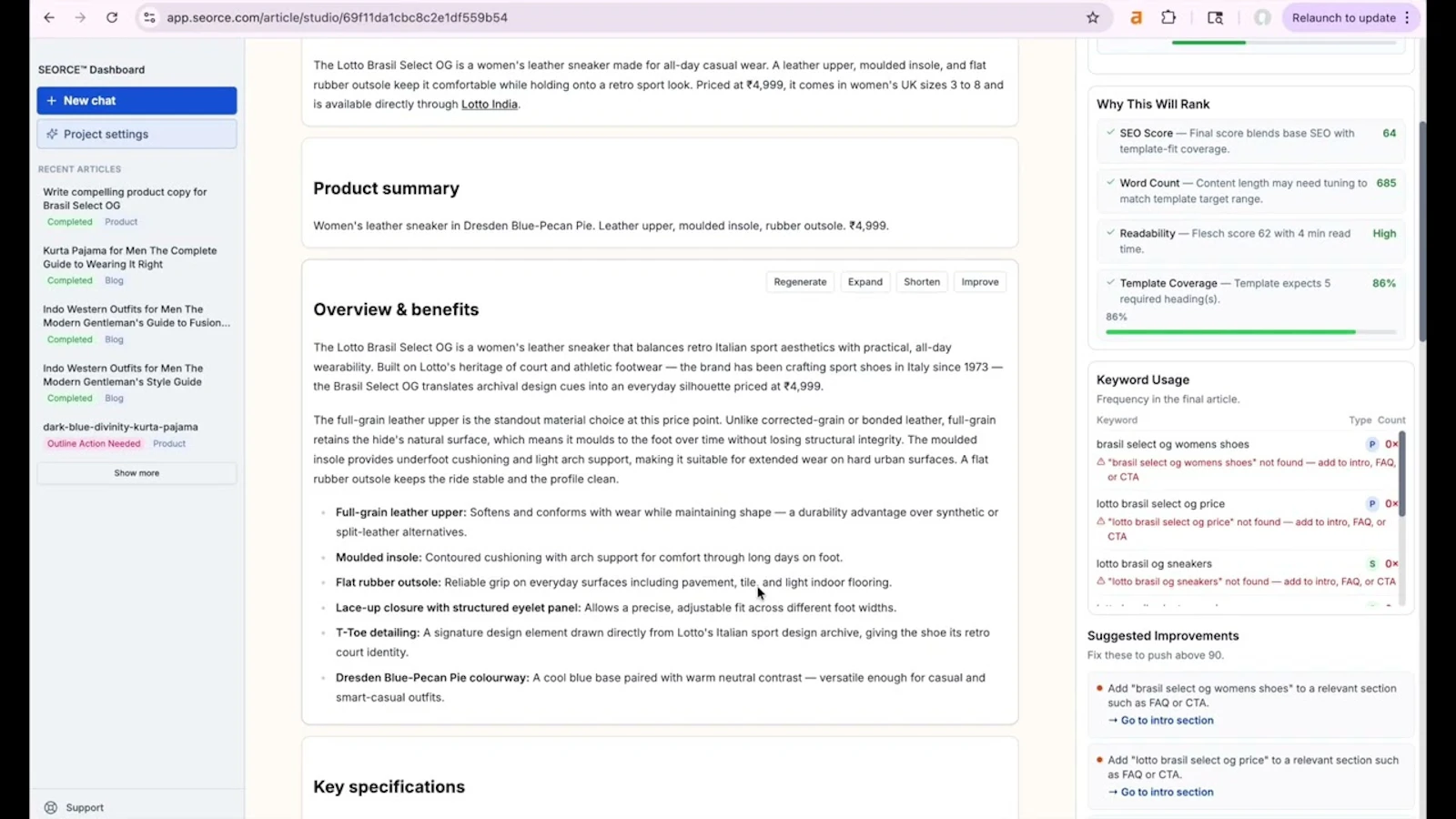Viewport: 1456px width, 819px height.
Task: Reload the current page
Action: (x=112, y=17)
